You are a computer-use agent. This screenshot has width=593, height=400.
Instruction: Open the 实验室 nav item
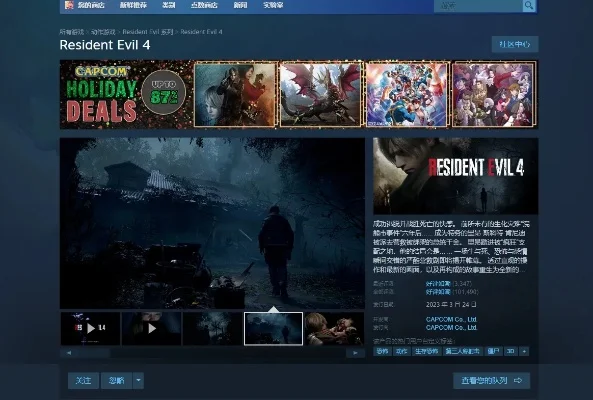pos(273,5)
